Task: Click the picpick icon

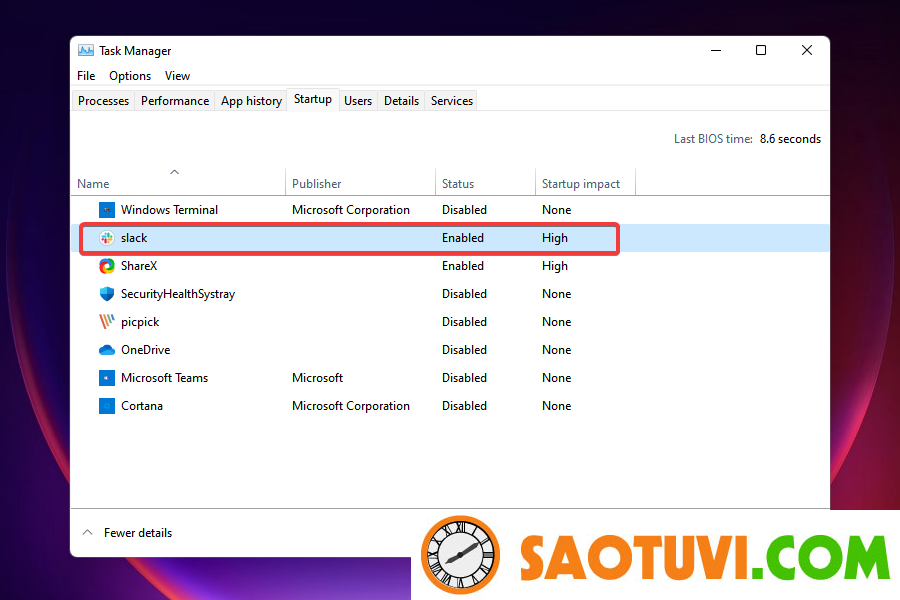Action: [x=107, y=322]
